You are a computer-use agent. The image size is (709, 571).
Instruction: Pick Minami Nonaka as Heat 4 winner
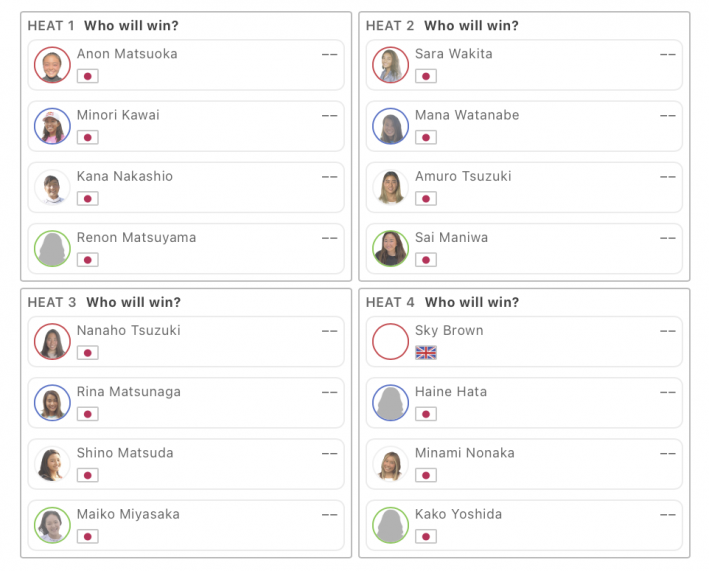pos(524,464)
